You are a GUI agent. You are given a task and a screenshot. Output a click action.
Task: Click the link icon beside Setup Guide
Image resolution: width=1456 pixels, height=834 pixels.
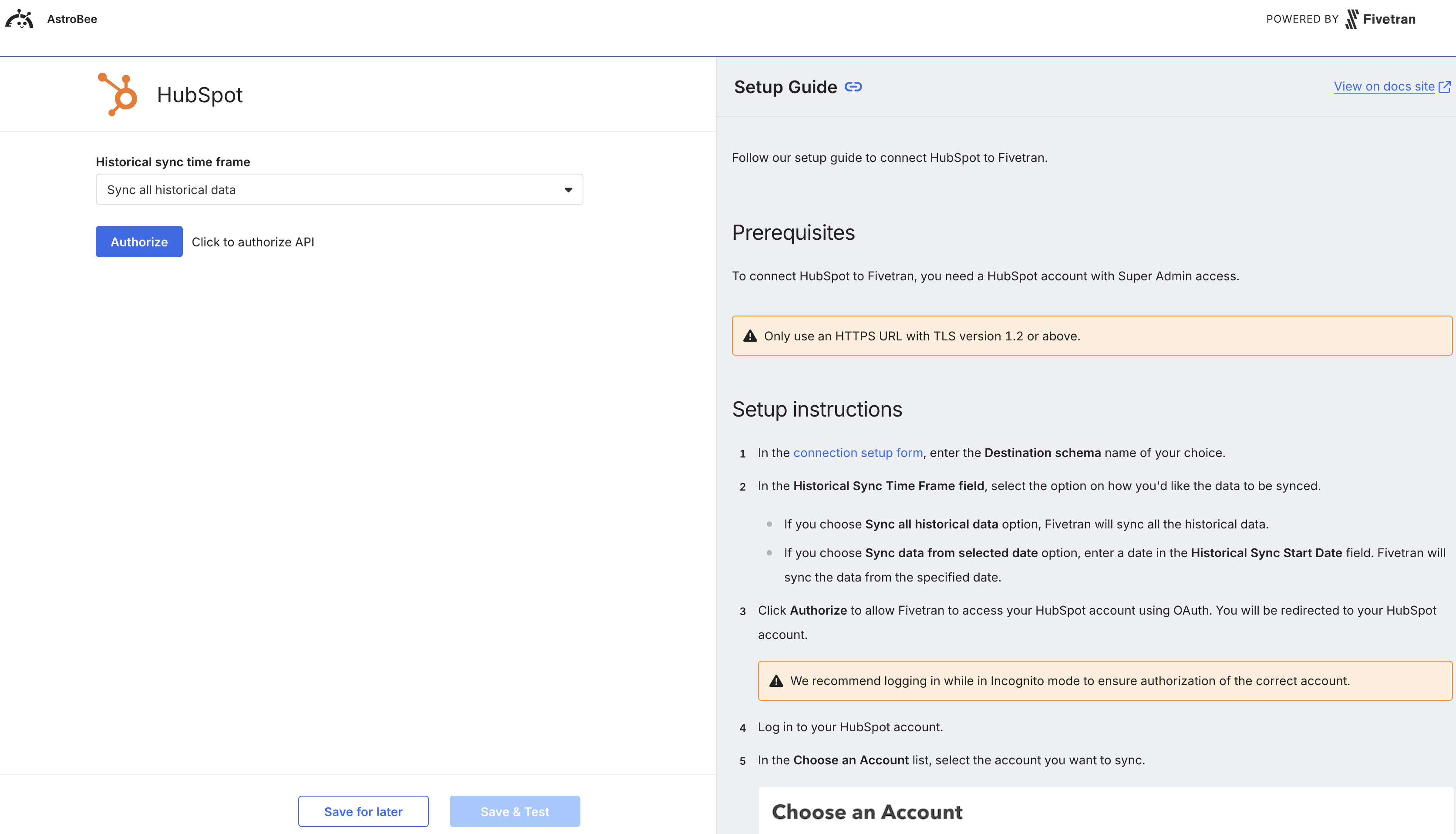853,87
